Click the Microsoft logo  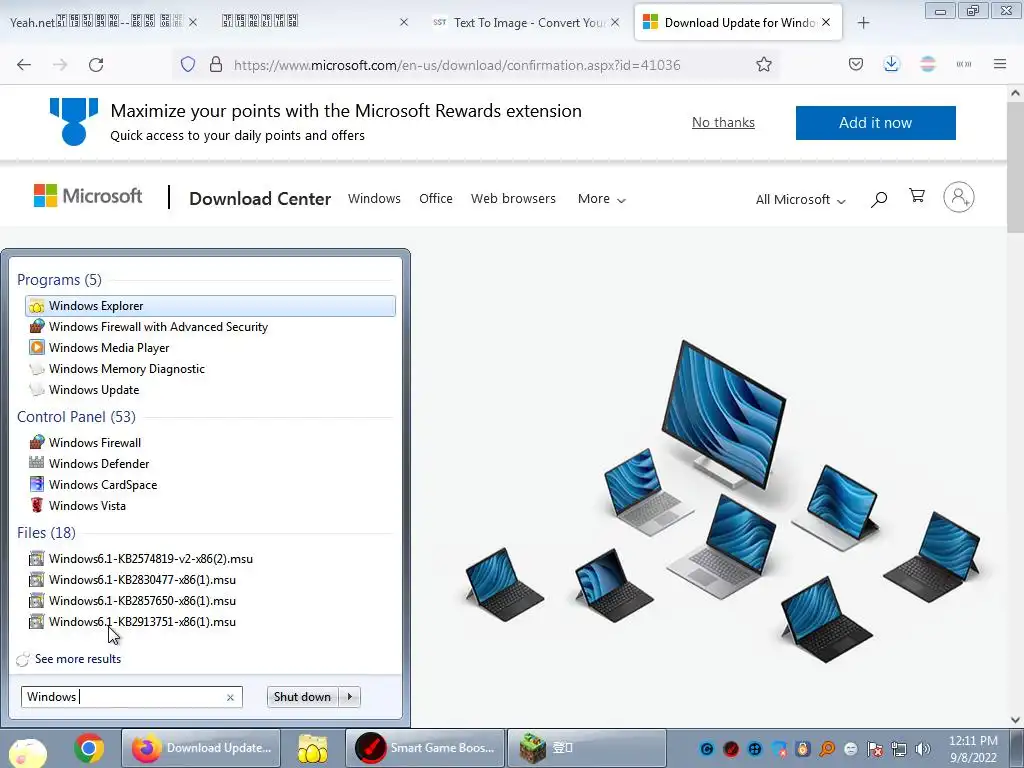click(88, 196)
